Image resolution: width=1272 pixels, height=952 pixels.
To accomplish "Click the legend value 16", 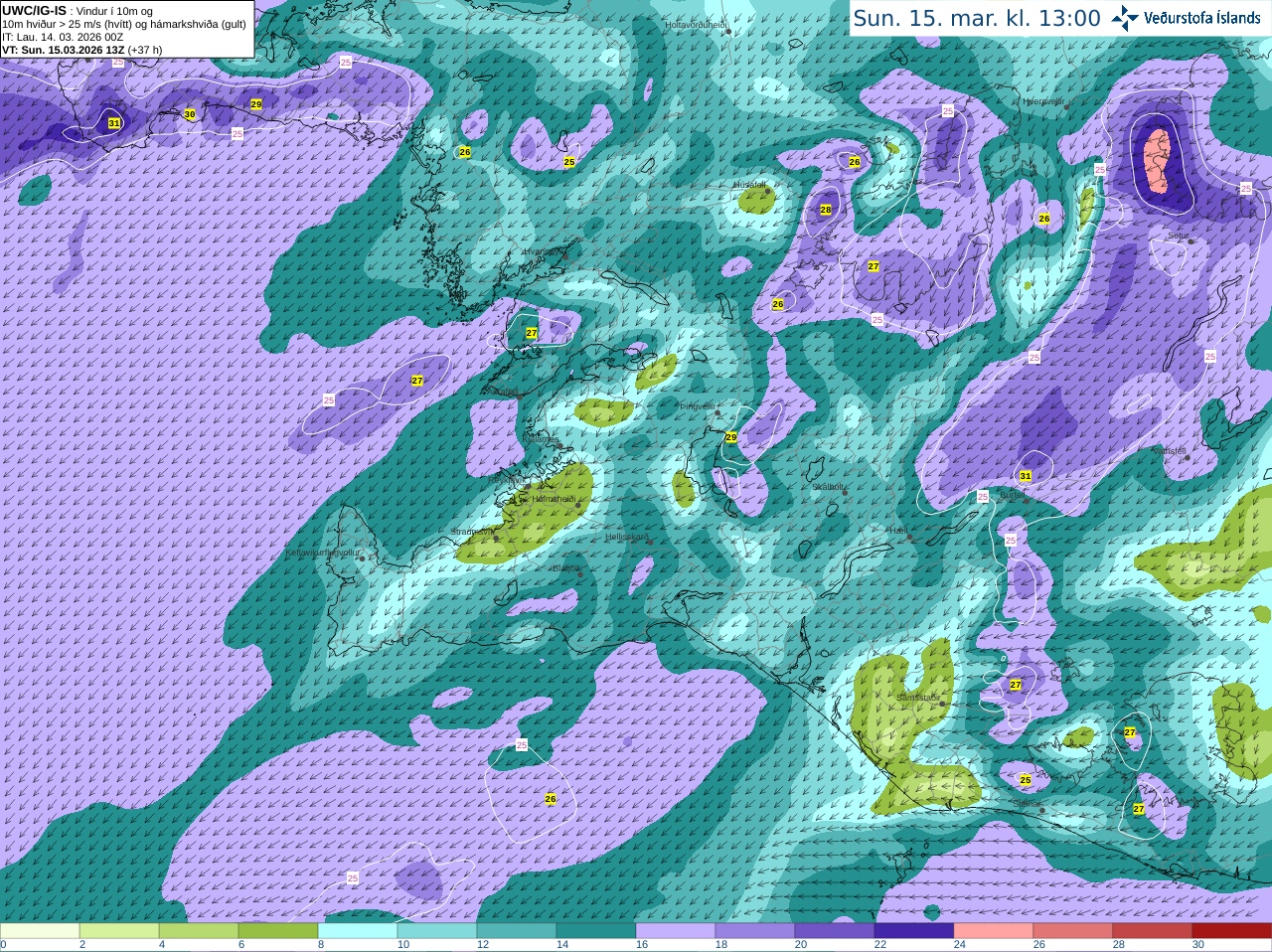I will point(642,945).
